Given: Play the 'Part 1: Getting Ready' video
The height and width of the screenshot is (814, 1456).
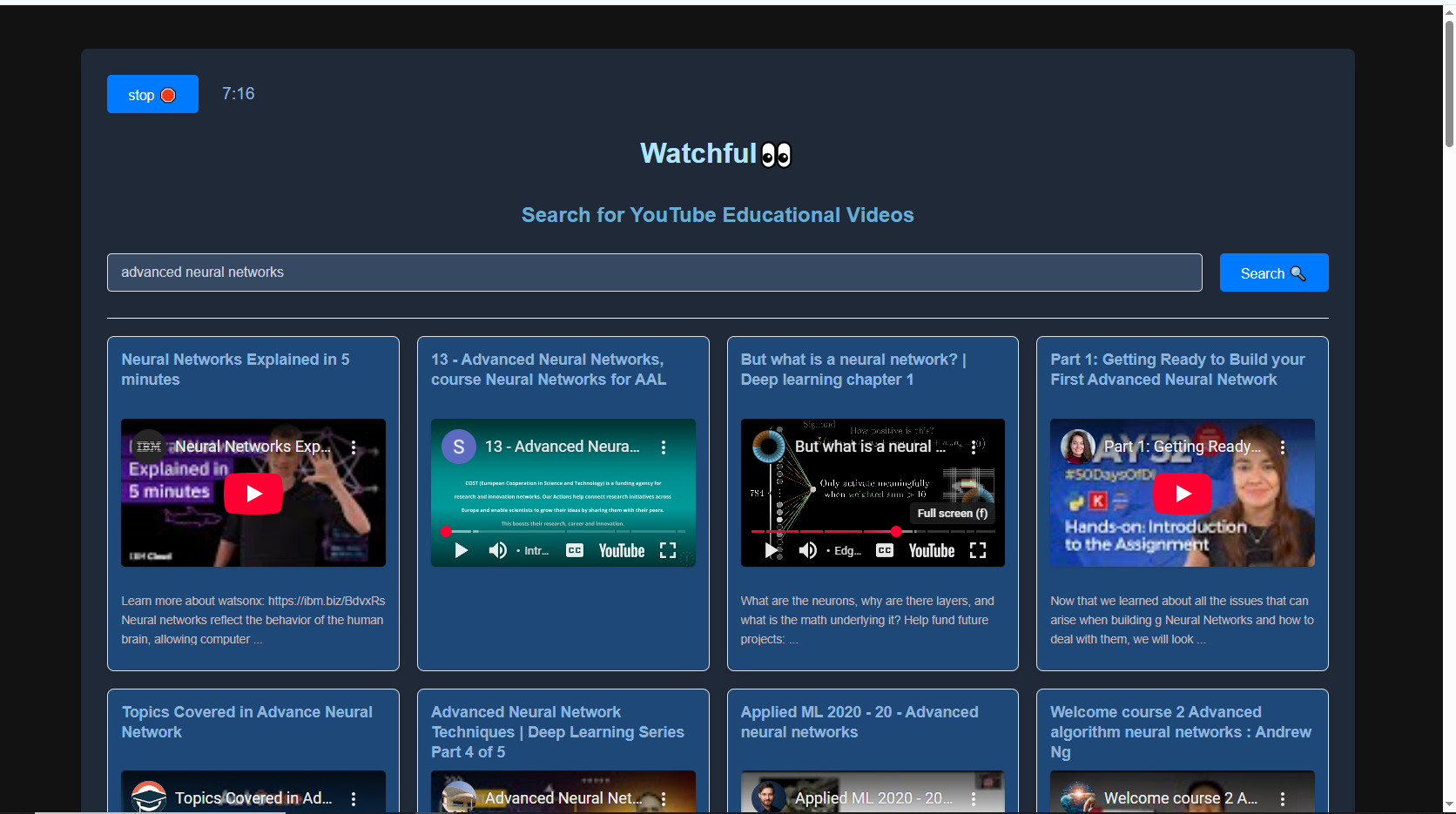Looking at the screenshot, I should 1183,494.
